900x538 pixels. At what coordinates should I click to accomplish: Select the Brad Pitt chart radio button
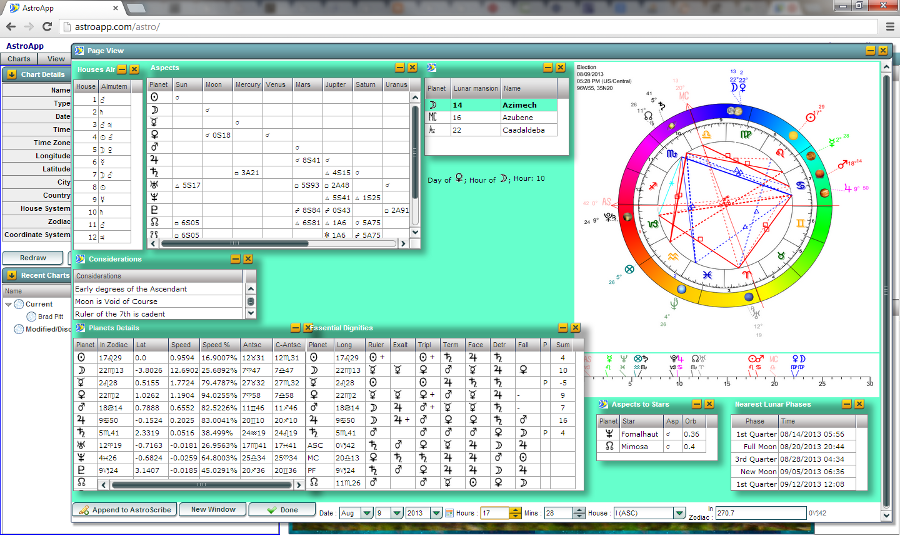32,316
